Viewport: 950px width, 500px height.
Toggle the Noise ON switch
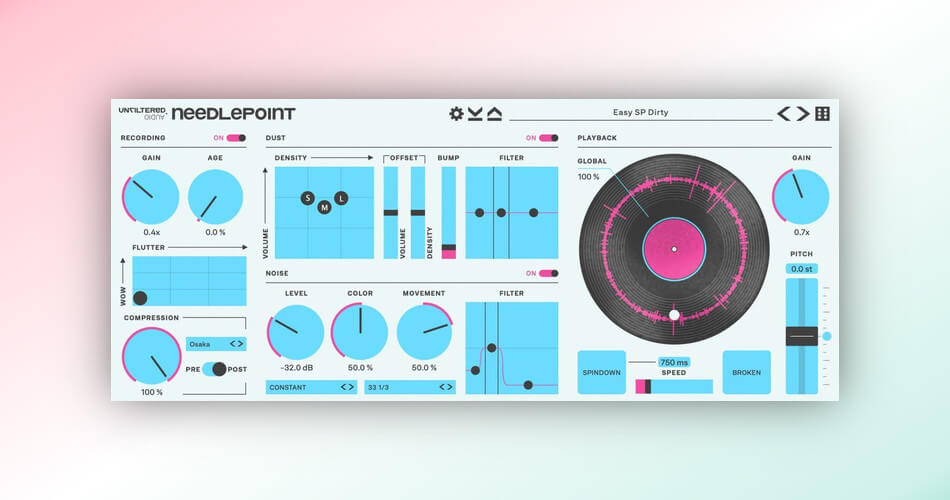click(549, 273)
